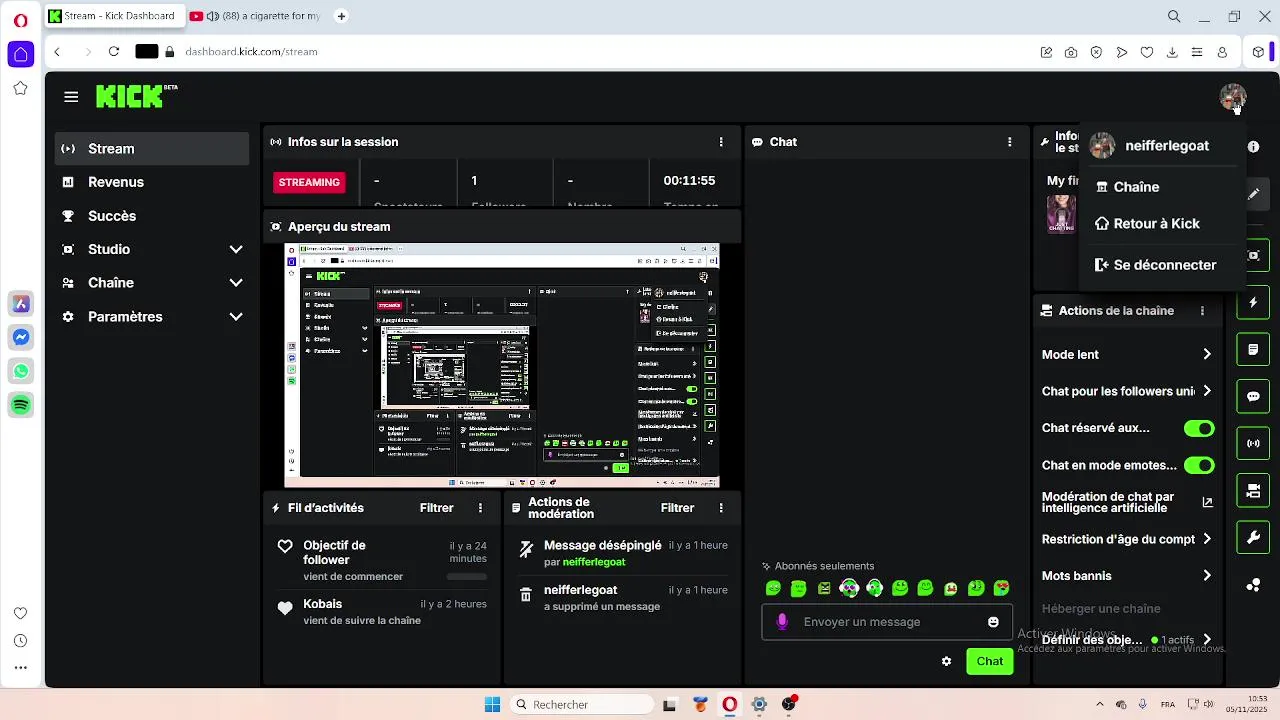Click Filtrer in Actions de modération panel

click(x=677, y=508)
